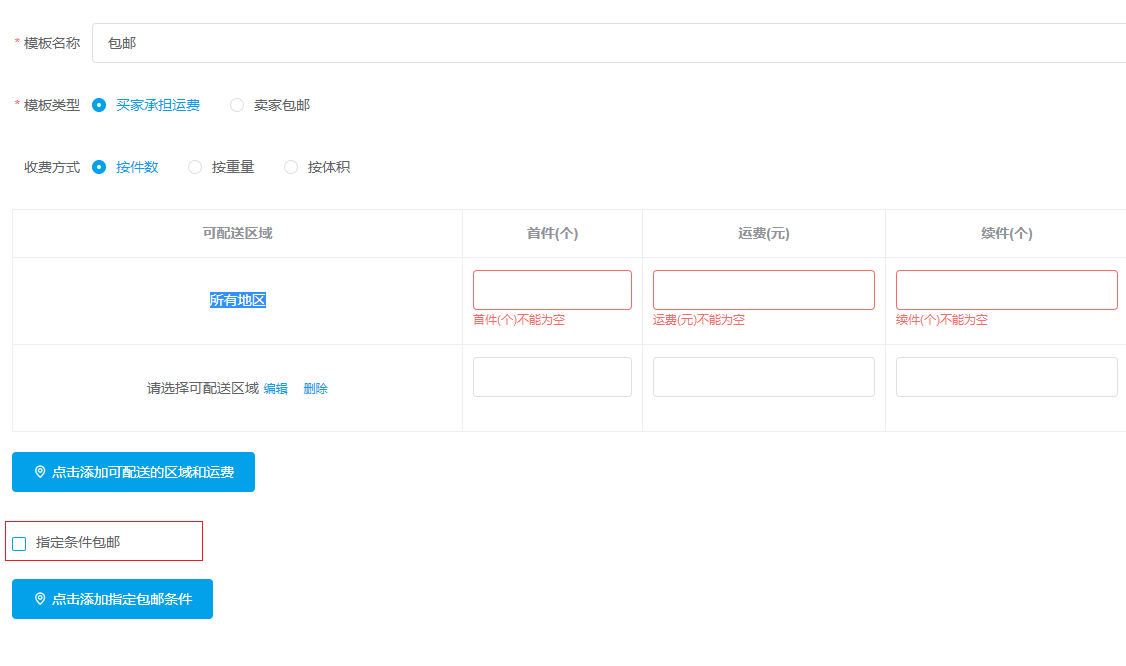1126x666 pixels.
Task: Click the pin icon on 点击添加指定包邮条件 button
Action: 40,599
